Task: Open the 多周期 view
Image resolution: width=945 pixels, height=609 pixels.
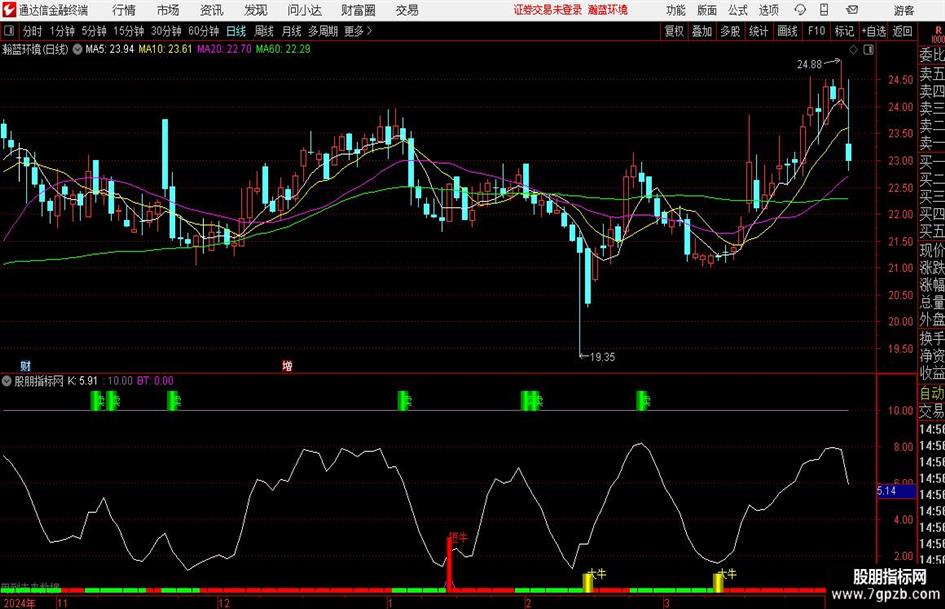Action: [x=323, y=31]
